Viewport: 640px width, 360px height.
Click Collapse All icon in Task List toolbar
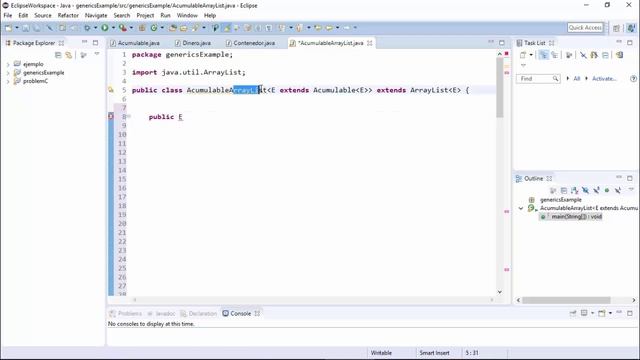coord(605,55)
